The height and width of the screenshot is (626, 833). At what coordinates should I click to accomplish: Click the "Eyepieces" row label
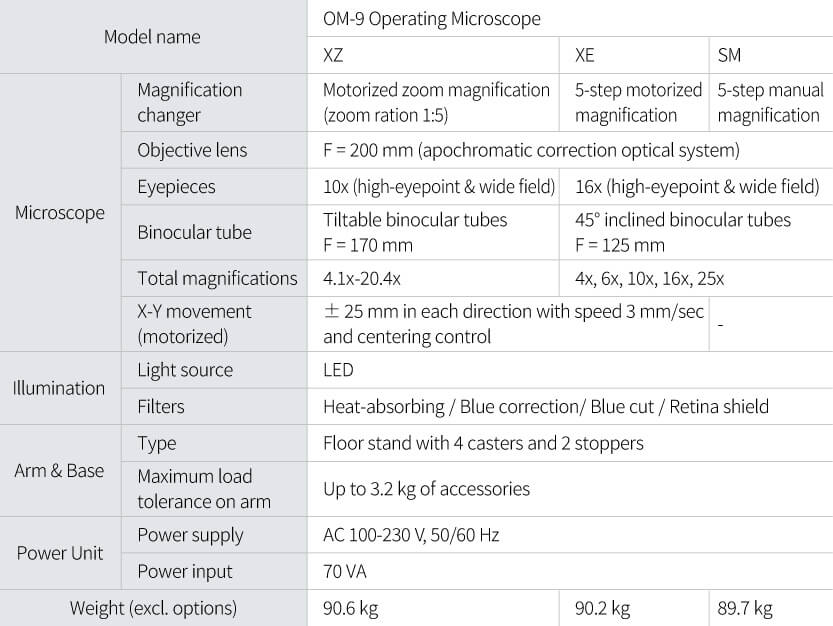pyautogui.click(x=176, y=187)
